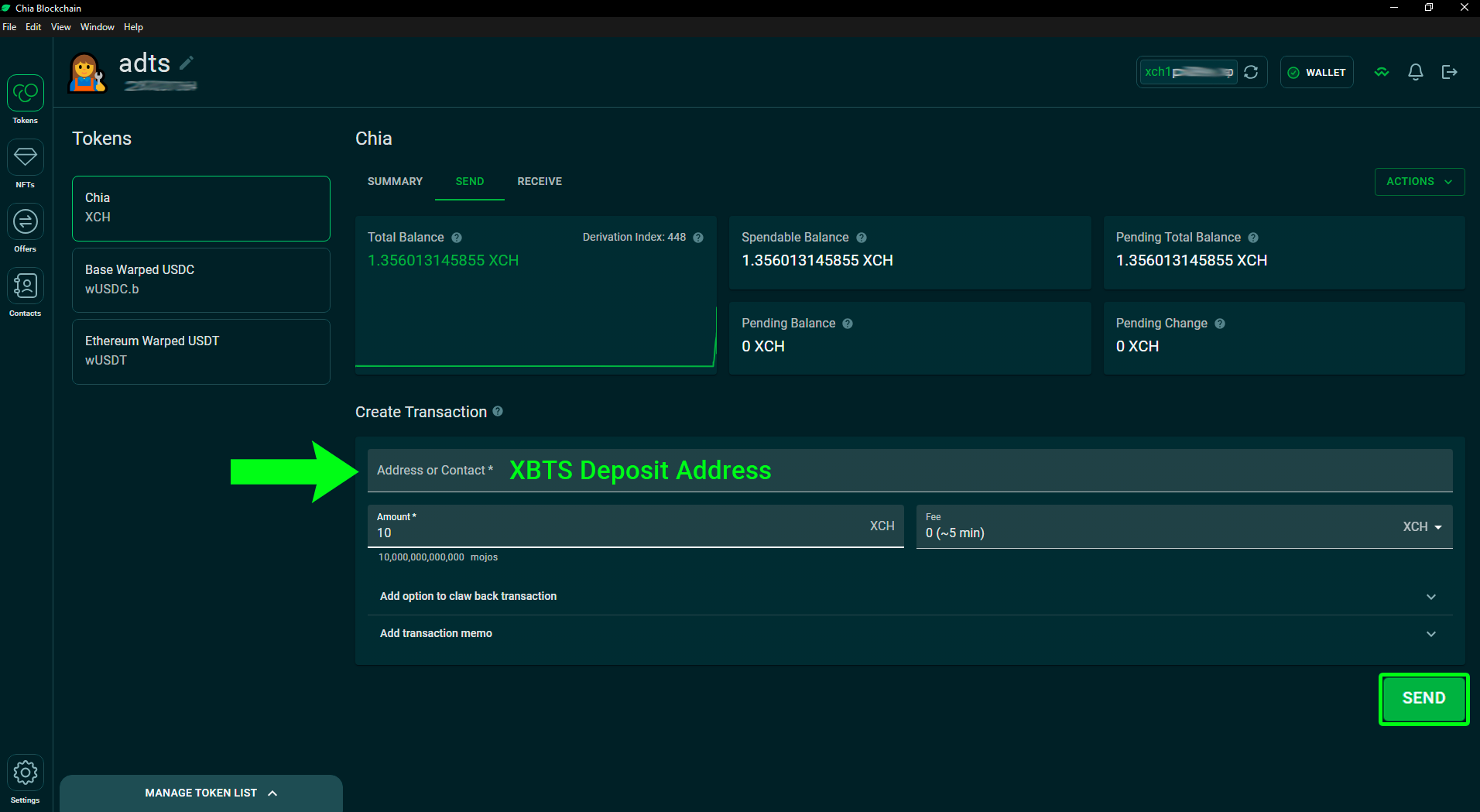Viewport: 1480px width, 812px height.
Task: Open the Window menu
Action: tap(98, 27)
